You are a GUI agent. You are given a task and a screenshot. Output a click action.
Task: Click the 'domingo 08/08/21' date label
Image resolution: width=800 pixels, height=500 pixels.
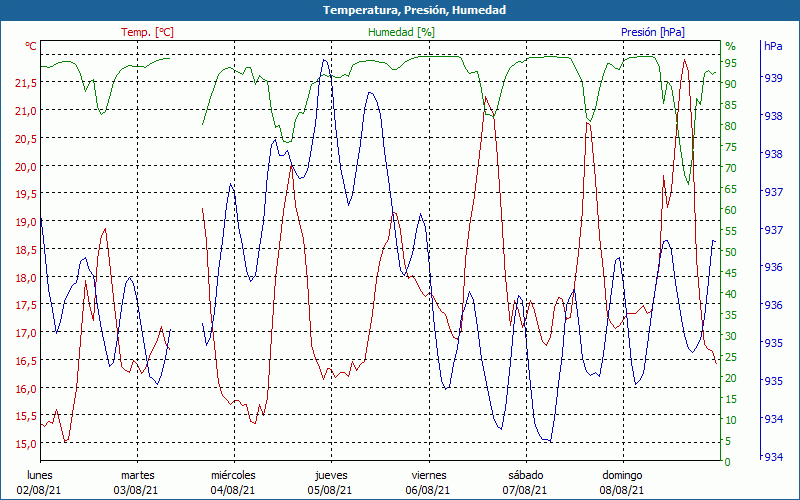click(622, 483)
